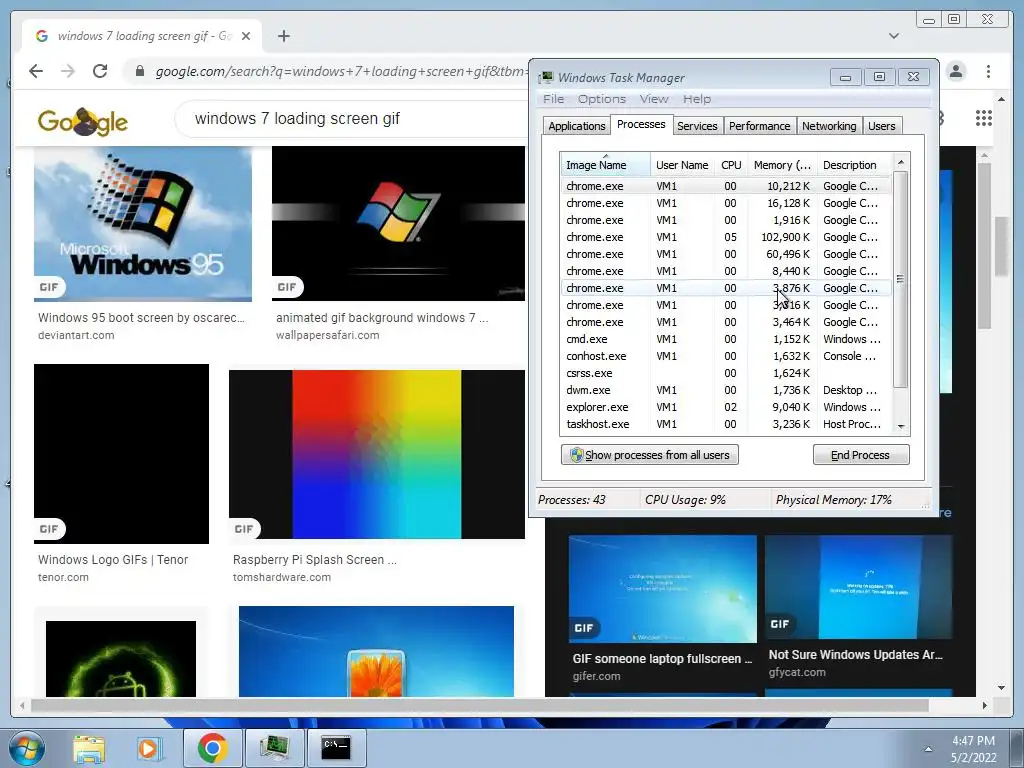Viewport: 1024px width, 768px height.
Task: Click the Chrome taskbar icon
Action: point(212,748)
